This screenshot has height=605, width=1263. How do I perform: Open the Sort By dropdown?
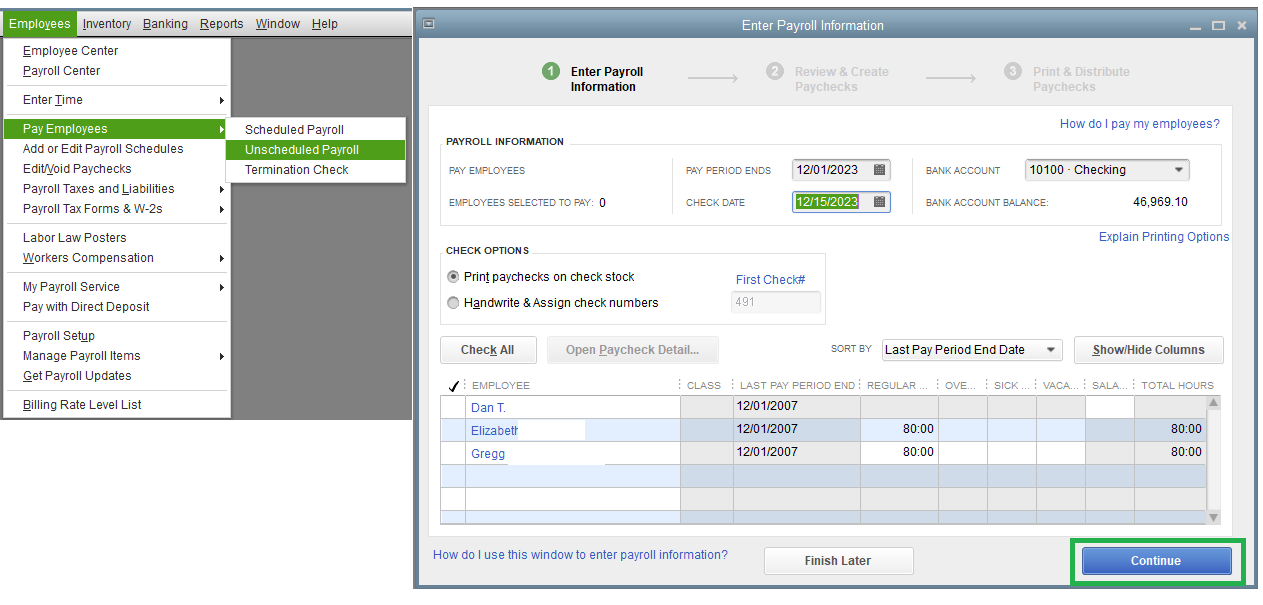coord(1051,350)
